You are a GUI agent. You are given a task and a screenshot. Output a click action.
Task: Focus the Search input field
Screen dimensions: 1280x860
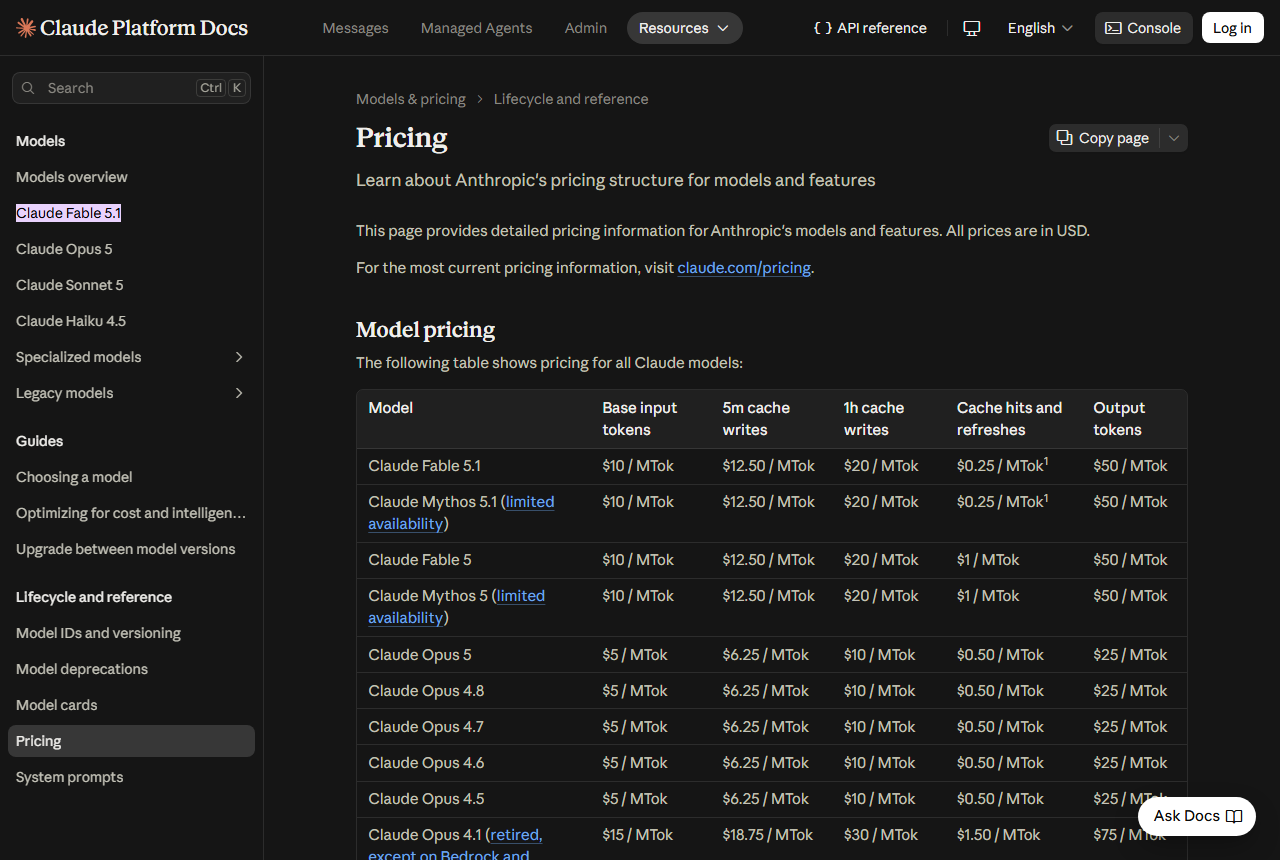point(131,88)
